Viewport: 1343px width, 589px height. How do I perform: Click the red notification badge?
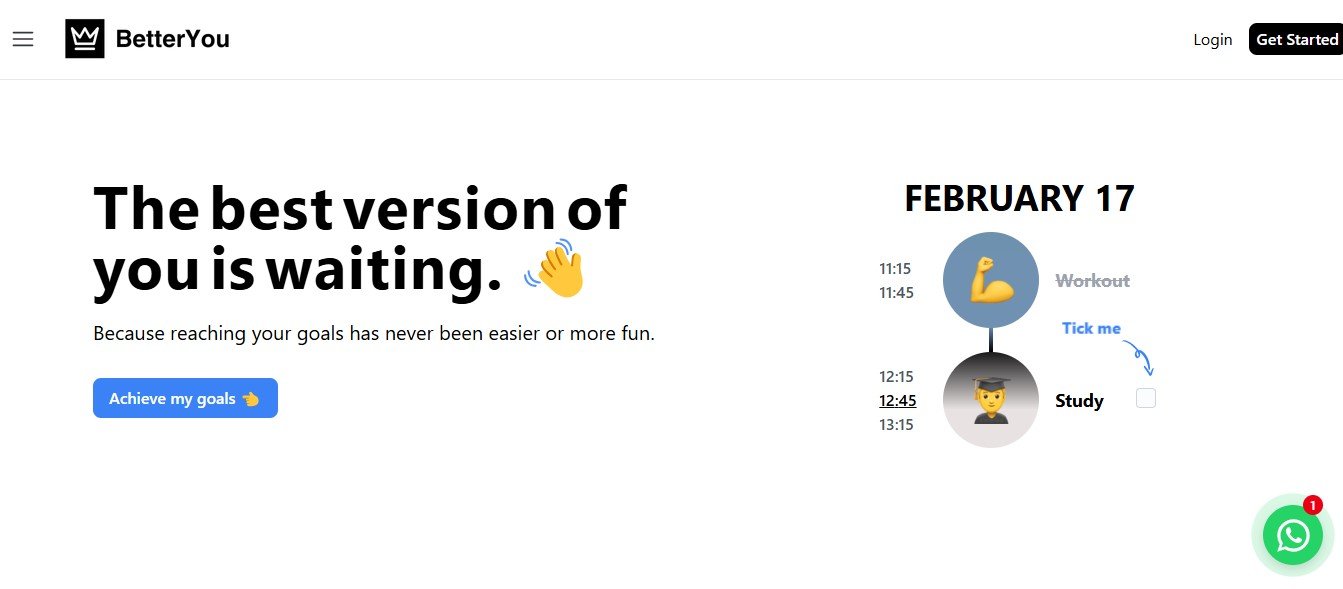coord(1312,505)
